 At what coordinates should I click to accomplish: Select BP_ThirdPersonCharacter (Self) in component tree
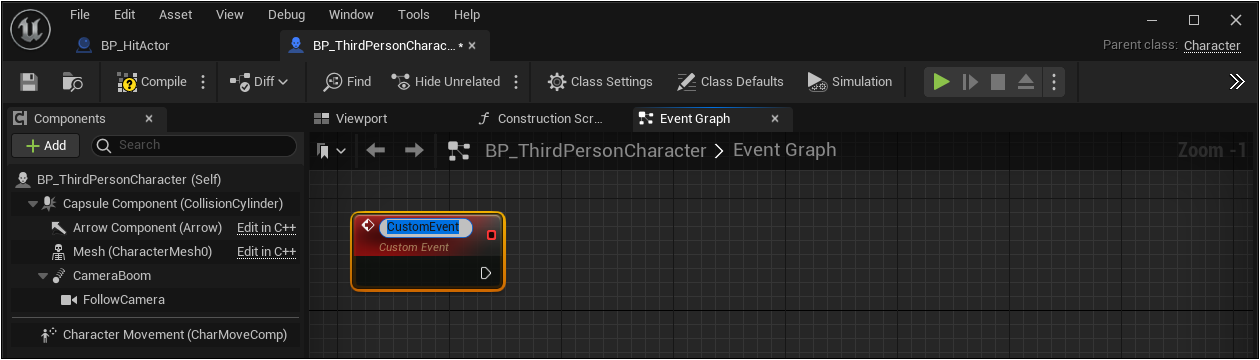point(129,180)
